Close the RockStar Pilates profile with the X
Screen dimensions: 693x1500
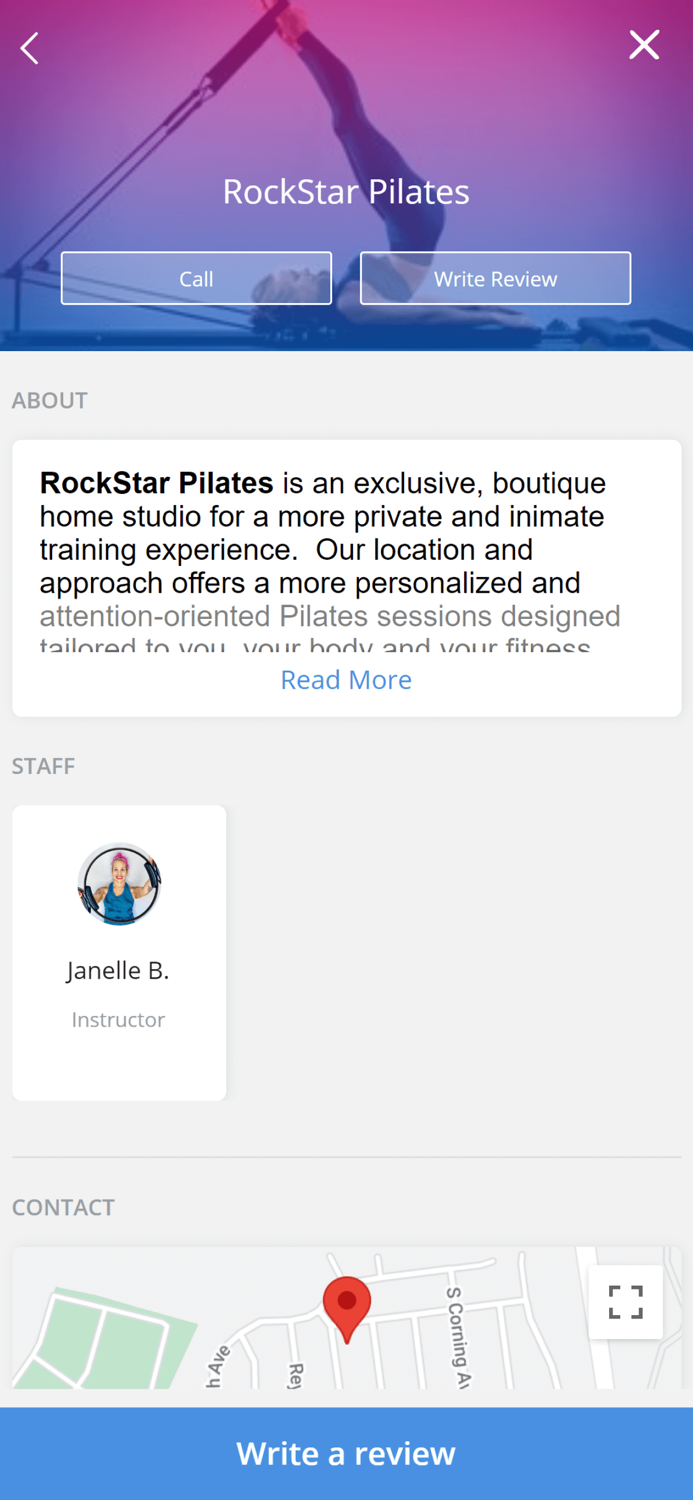[644, 44]
